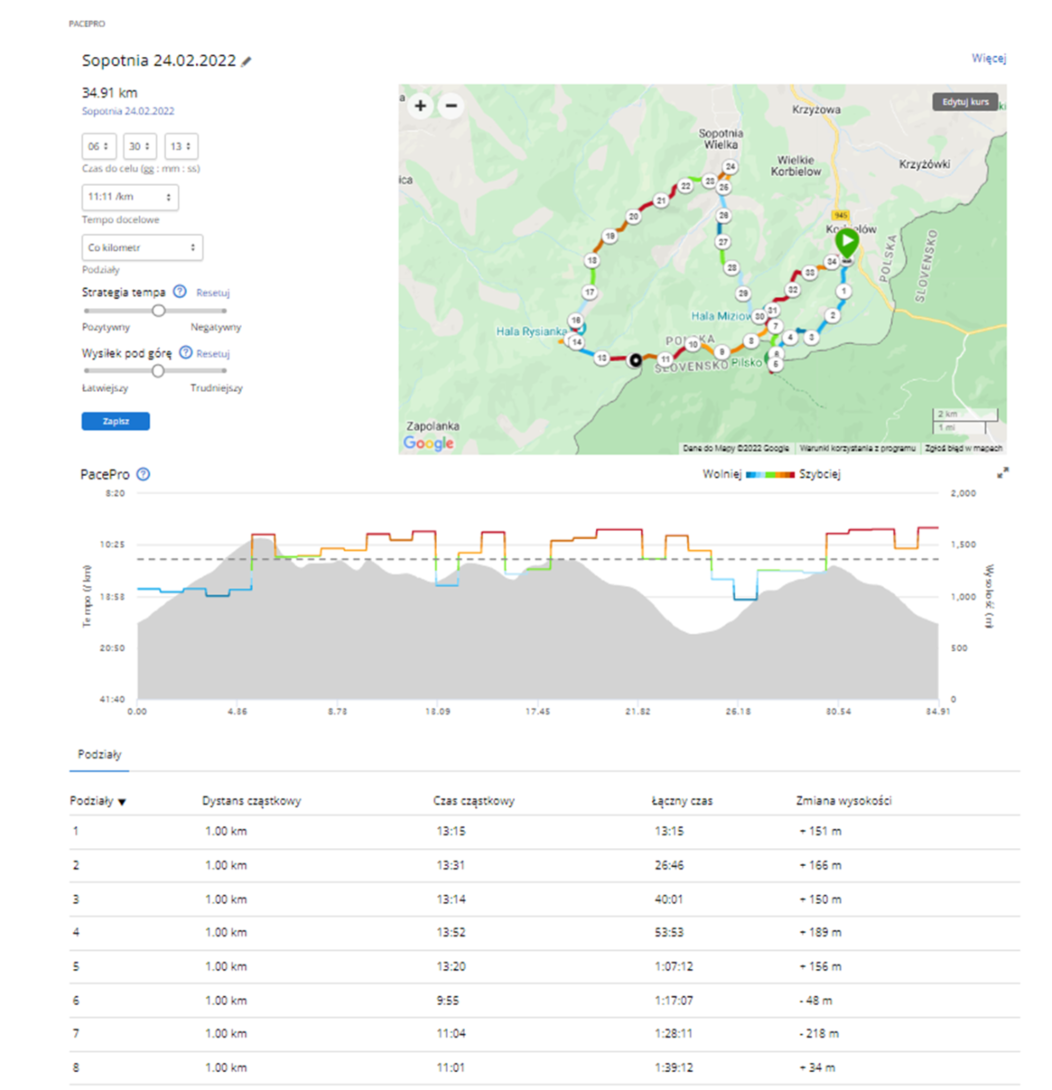
Task: Open help for Strategia tempa
Action: click(x=179, y=292)
